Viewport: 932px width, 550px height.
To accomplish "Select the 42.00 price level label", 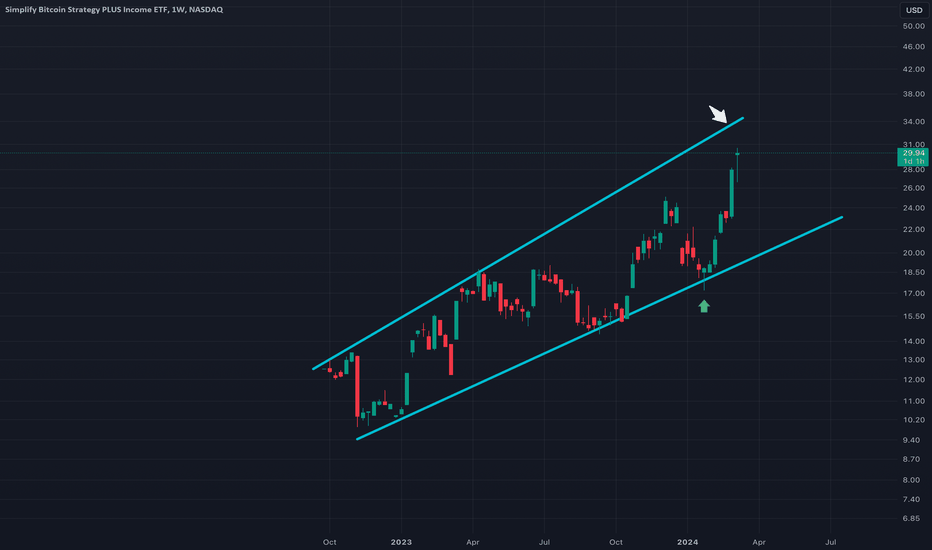I will pos(913,70).
